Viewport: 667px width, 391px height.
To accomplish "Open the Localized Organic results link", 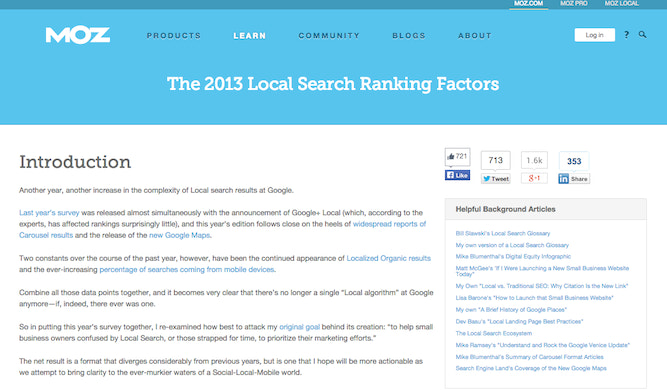I will 388,258.
